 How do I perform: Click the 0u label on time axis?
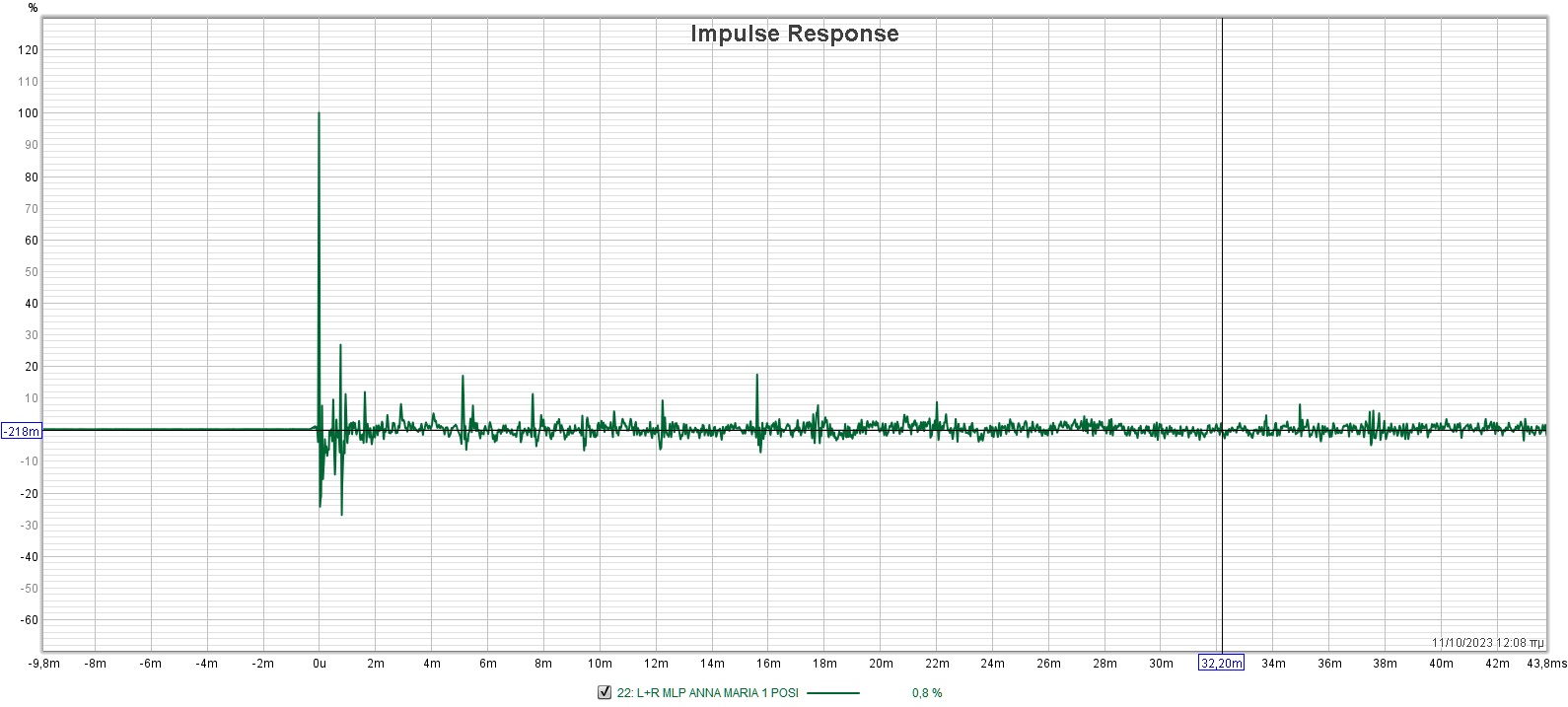(x=319, y=664)
